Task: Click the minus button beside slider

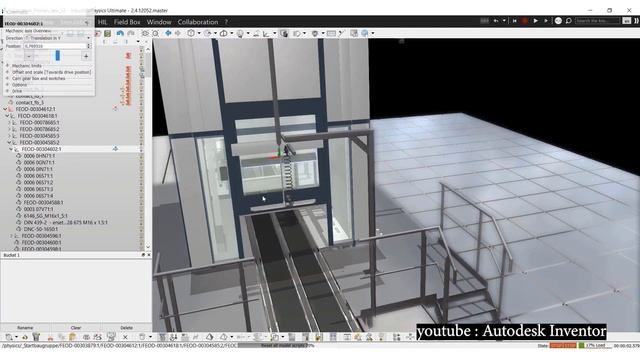Action: click(x=29, y=56)
